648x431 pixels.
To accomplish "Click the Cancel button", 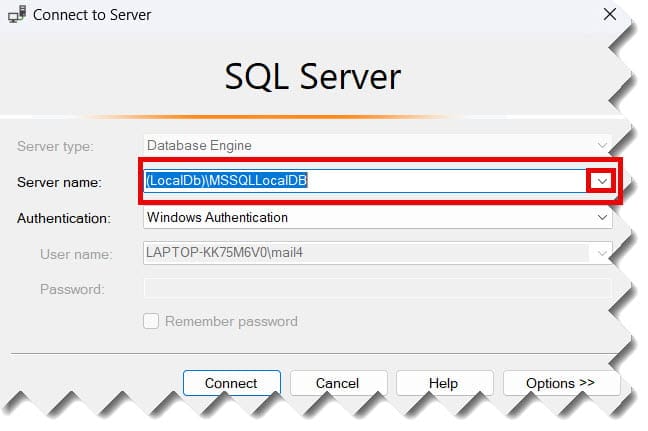I will point(338,383).
